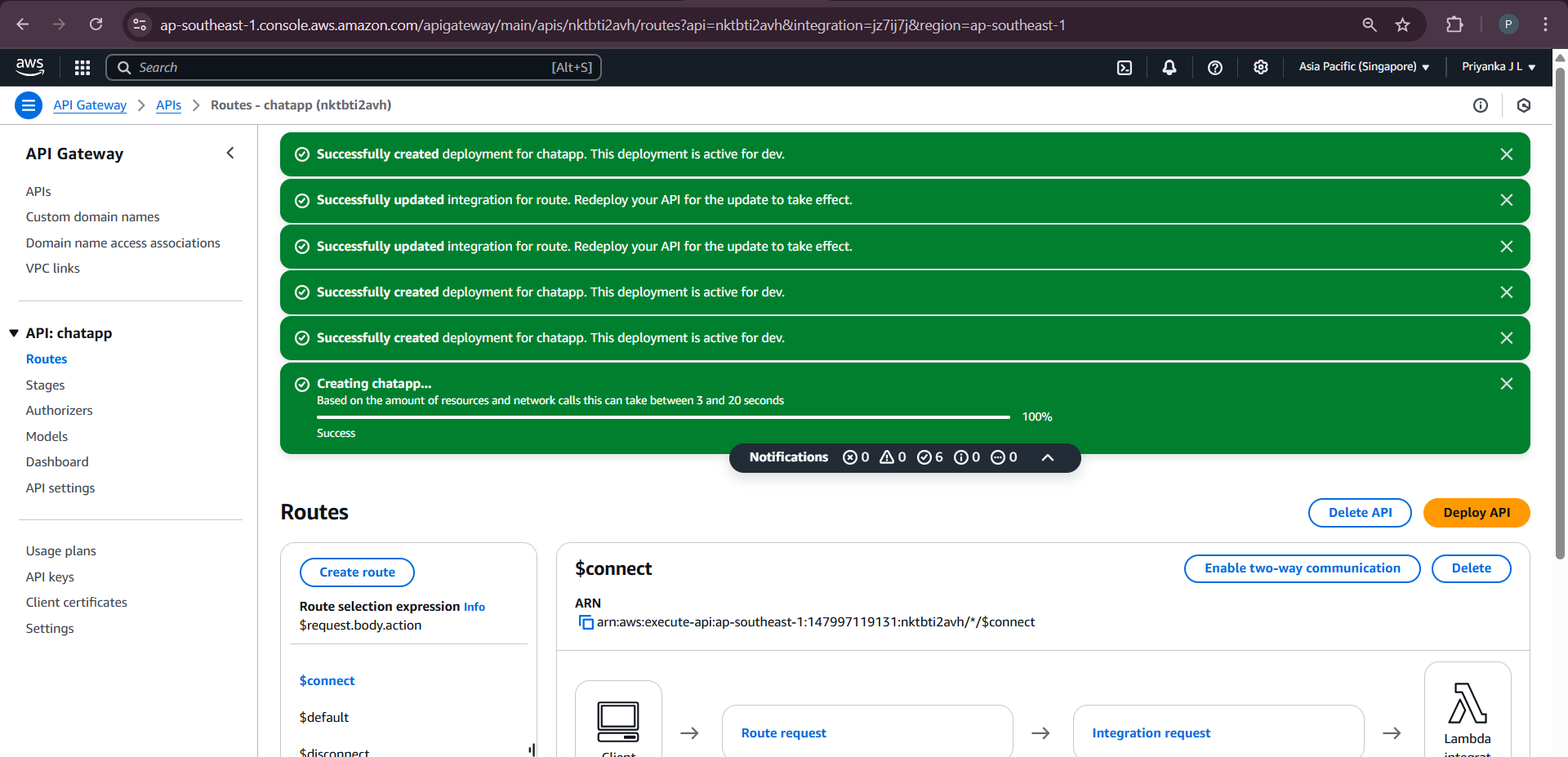Open Stages in the chatapp navigation

[45, 385]
